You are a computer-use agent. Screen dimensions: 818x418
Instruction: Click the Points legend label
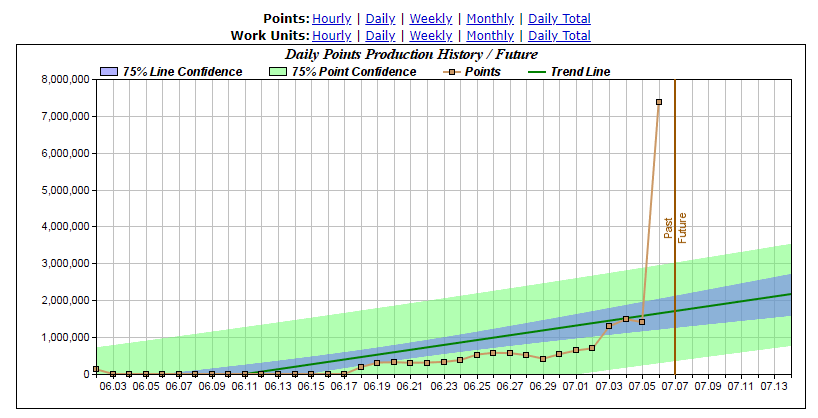(x=483, y=71)
